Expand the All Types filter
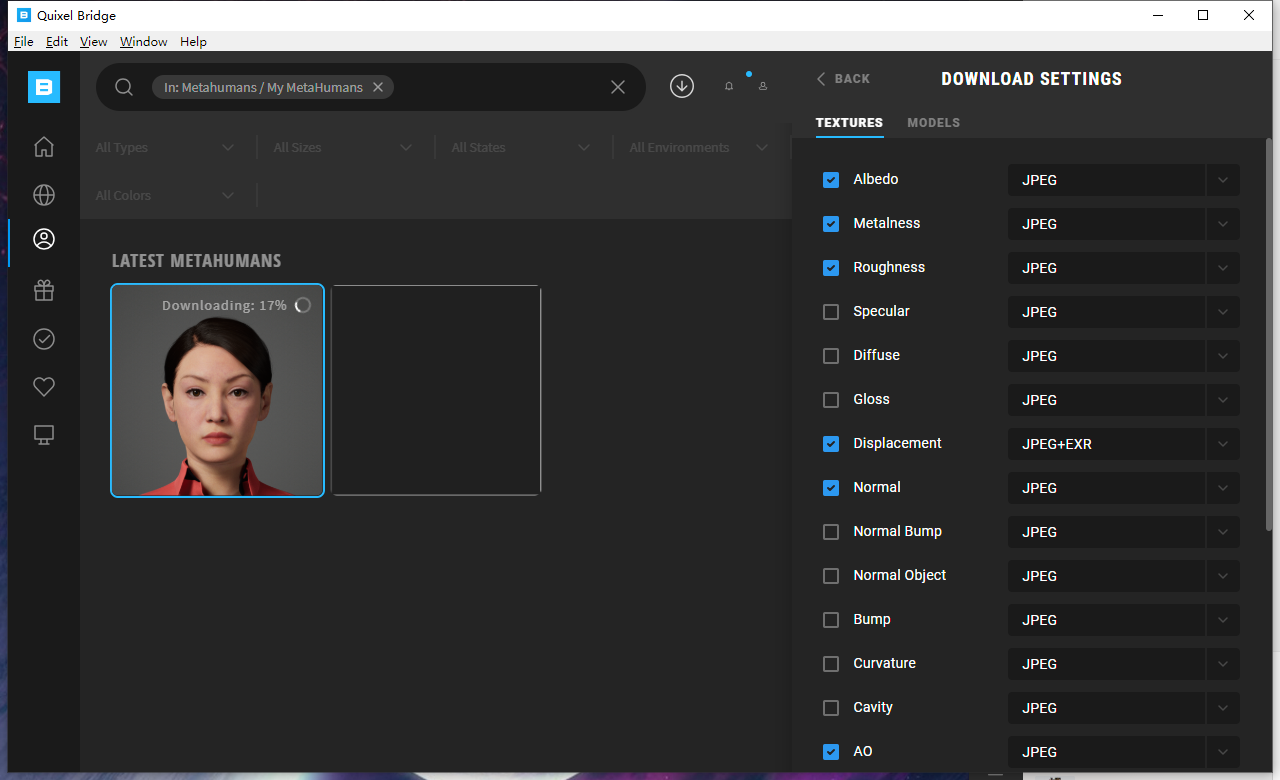This screenshot has width=1280, height=780. tap(165, 148)
